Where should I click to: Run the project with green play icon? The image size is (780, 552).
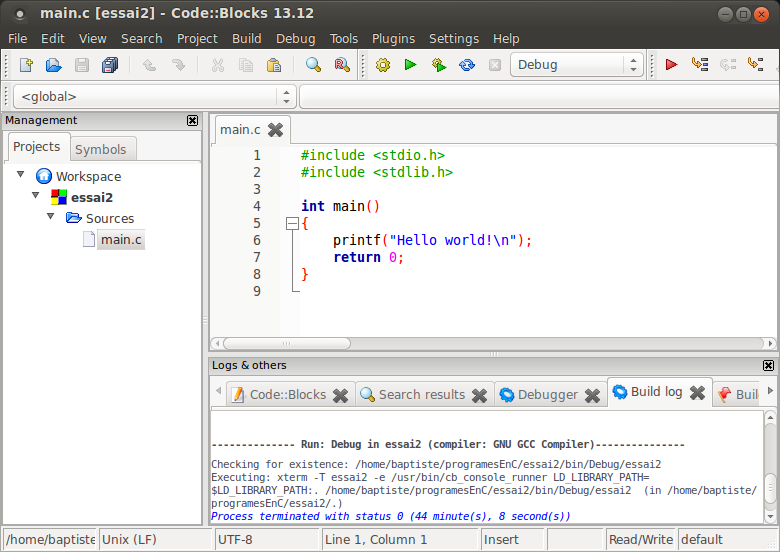pyautogui.click(x=410, y=65)
